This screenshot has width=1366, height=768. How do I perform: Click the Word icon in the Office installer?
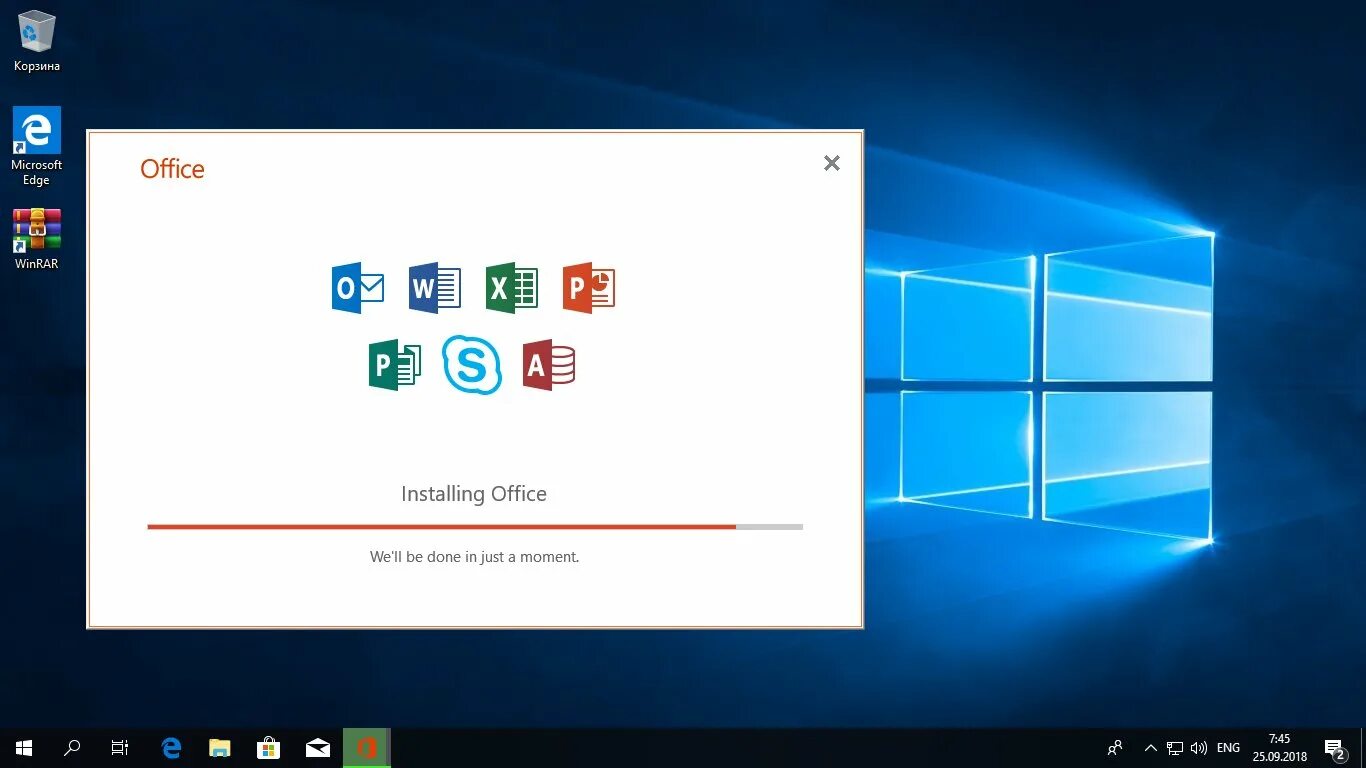pos(435,288)
